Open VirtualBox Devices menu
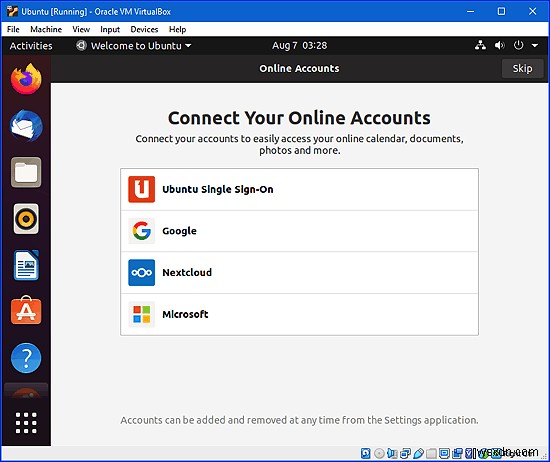This screenshot has width=550, height=462. coord(144,29)
